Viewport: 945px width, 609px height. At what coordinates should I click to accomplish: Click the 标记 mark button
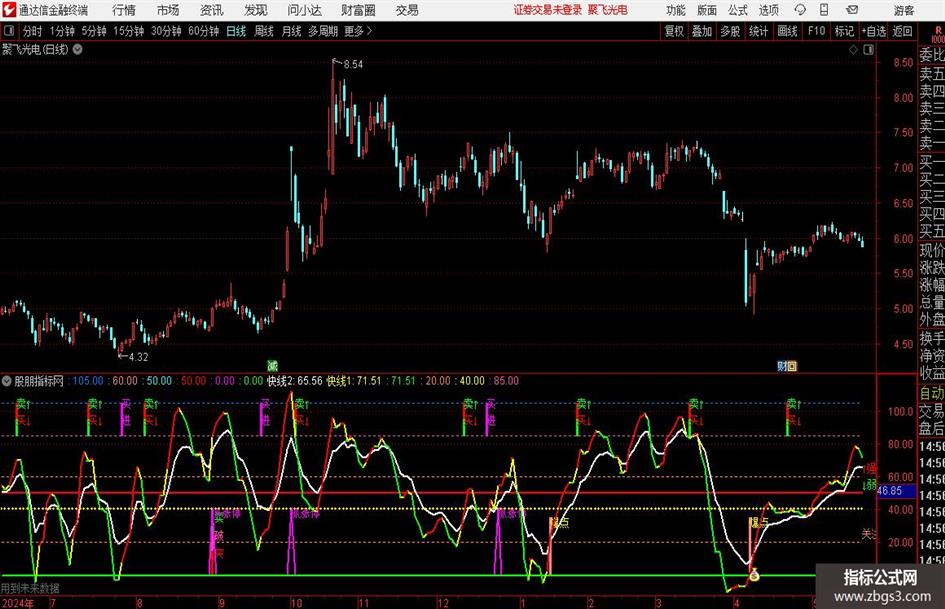pyautogui.click(x=844, y=31)
